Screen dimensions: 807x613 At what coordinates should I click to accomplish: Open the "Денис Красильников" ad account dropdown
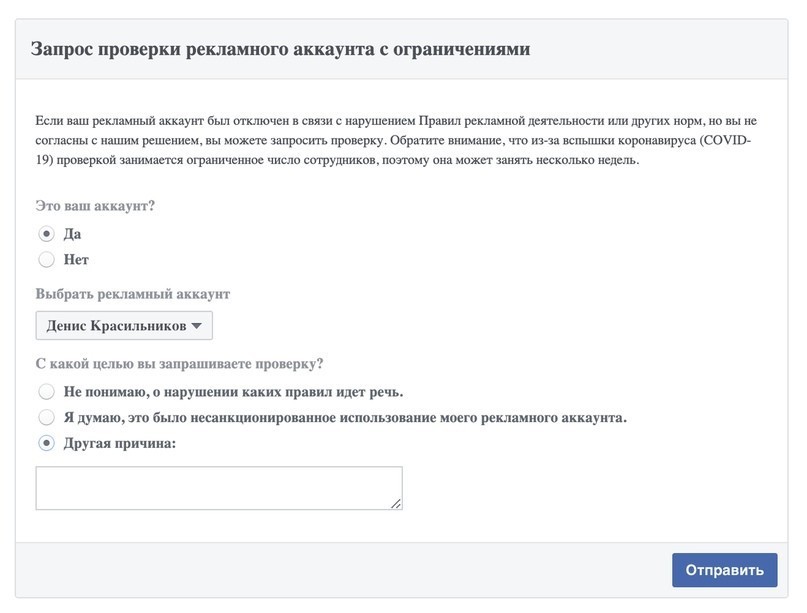pos(124,325)
